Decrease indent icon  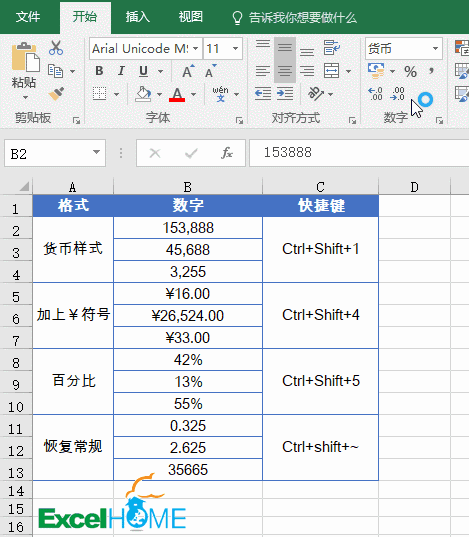pyautogui.click(x=263, y=93)
